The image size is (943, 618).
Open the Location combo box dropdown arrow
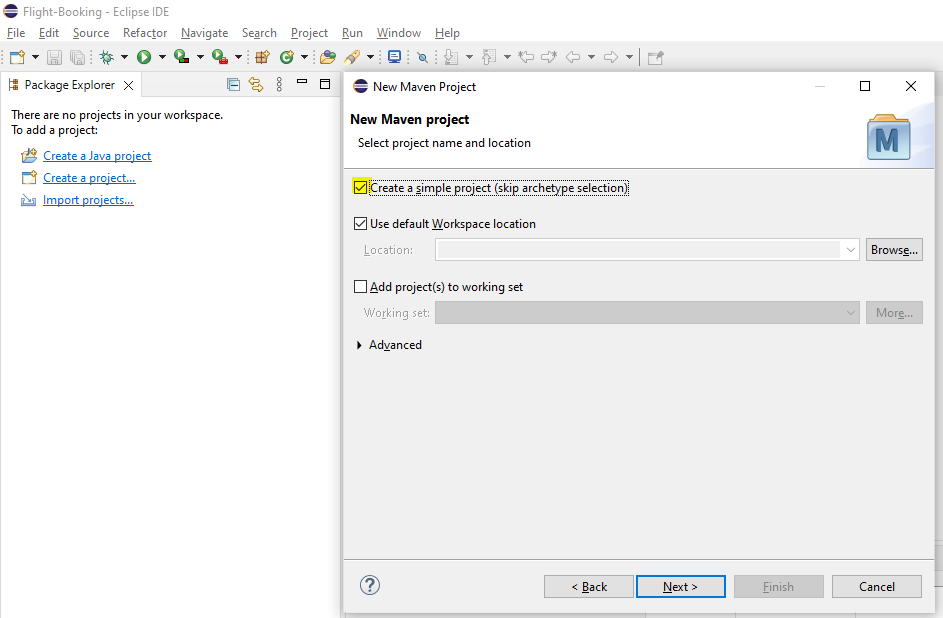850,249
